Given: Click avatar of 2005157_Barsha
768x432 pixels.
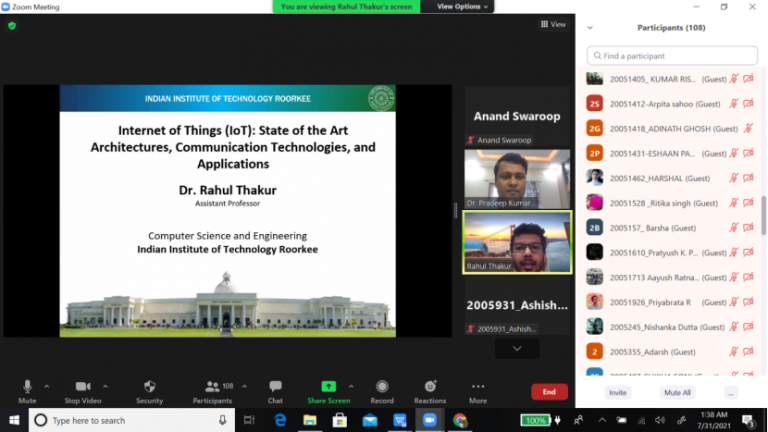Looking at the screenshot, I should [x=595, y=228].
